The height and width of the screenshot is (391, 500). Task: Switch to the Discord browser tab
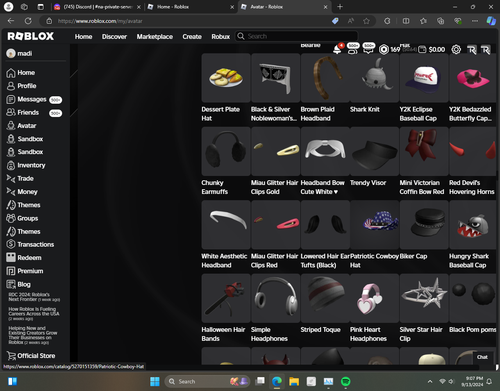point(97,7)
